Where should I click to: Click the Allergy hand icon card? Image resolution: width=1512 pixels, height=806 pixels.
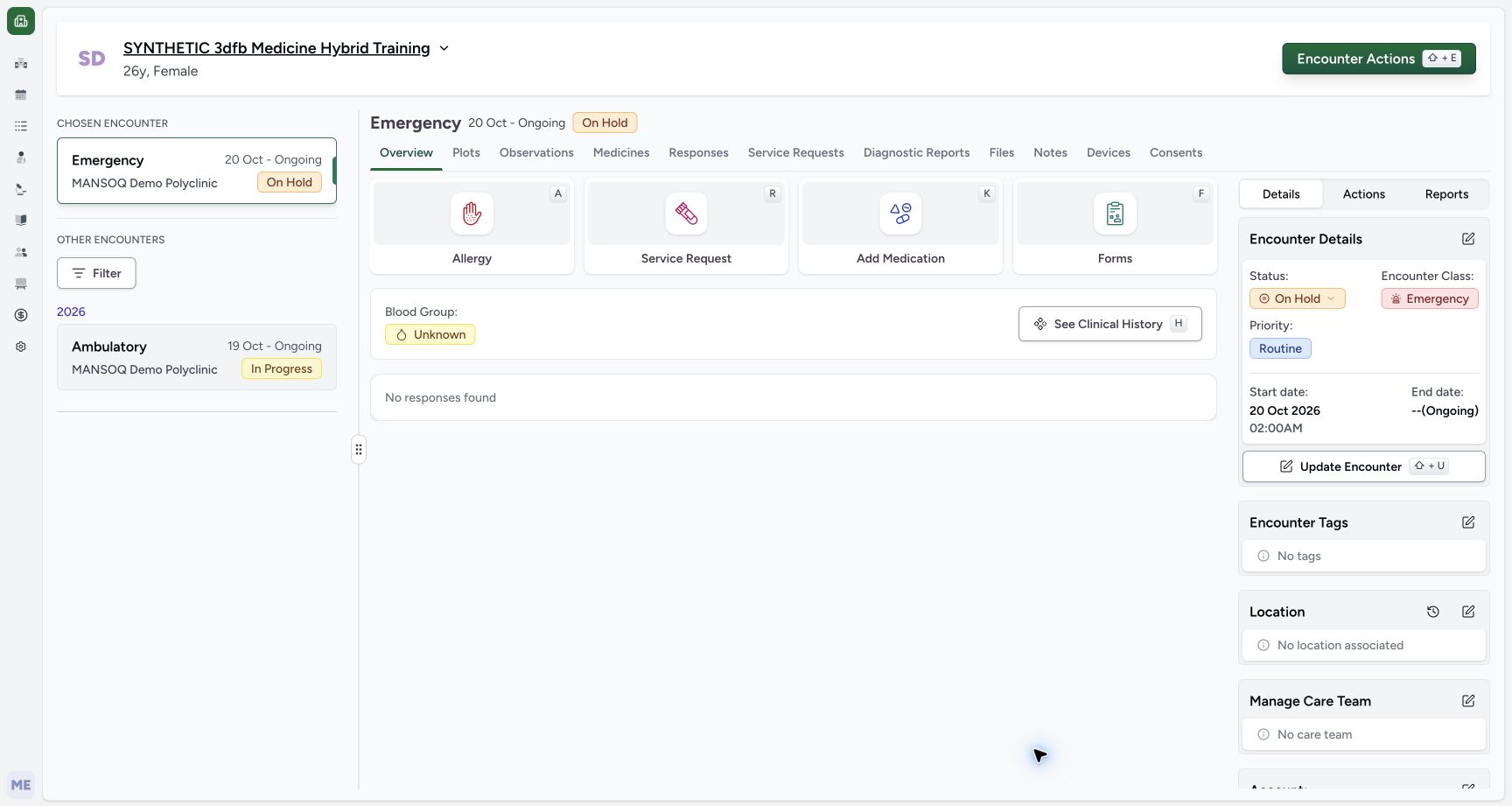[x=472, y=227]
